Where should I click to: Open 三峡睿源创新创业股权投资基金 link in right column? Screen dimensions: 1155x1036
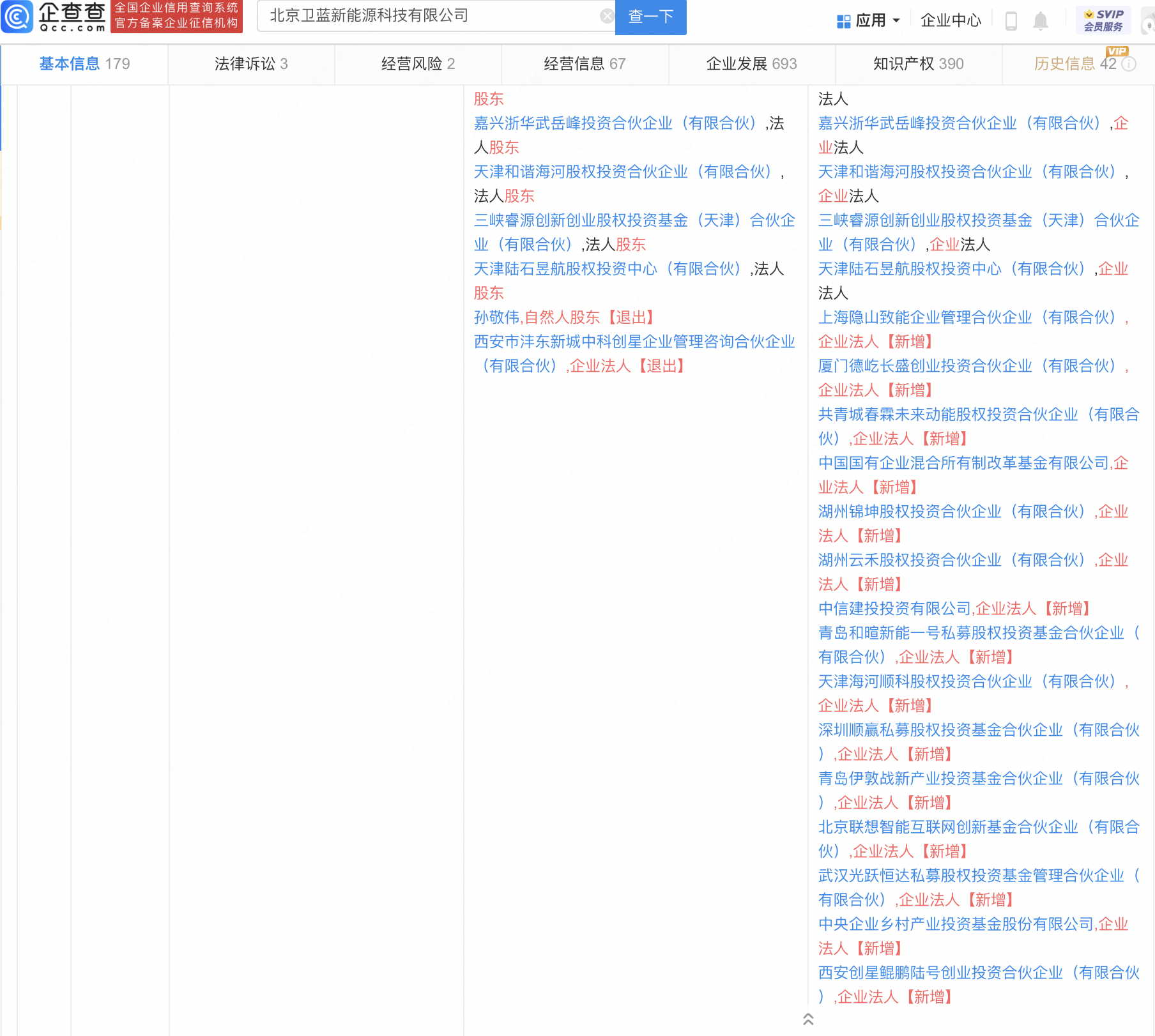tap(979, 232)
